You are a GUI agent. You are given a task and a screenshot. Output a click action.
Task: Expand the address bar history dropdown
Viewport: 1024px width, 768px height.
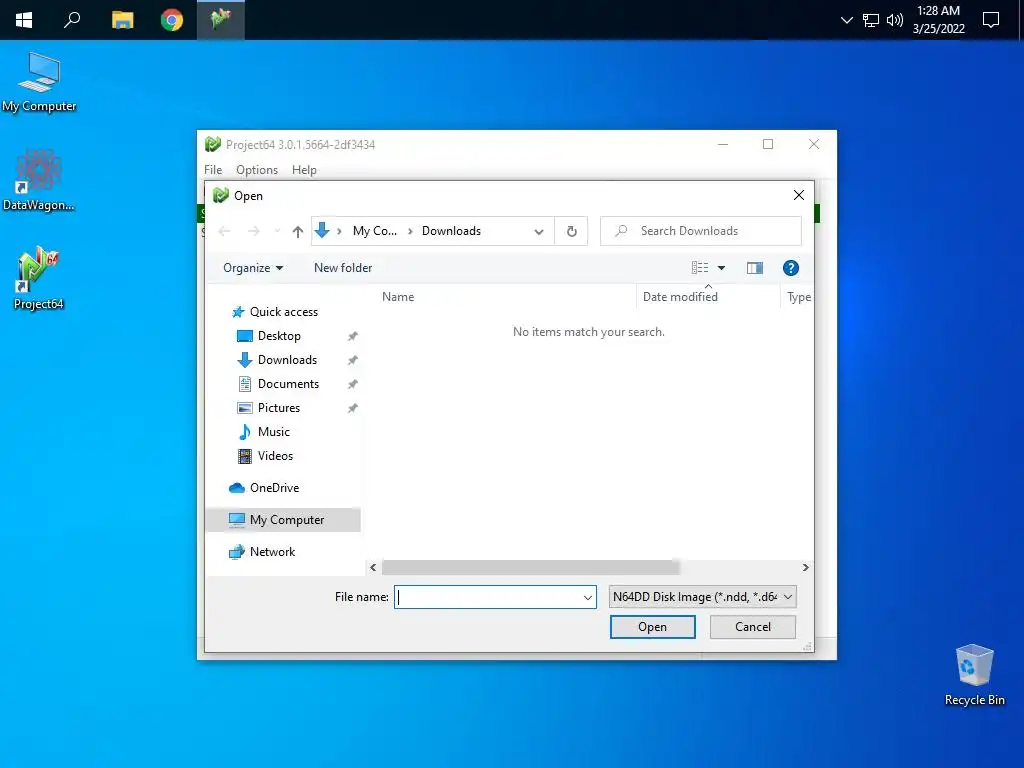(x=539, y=231)
